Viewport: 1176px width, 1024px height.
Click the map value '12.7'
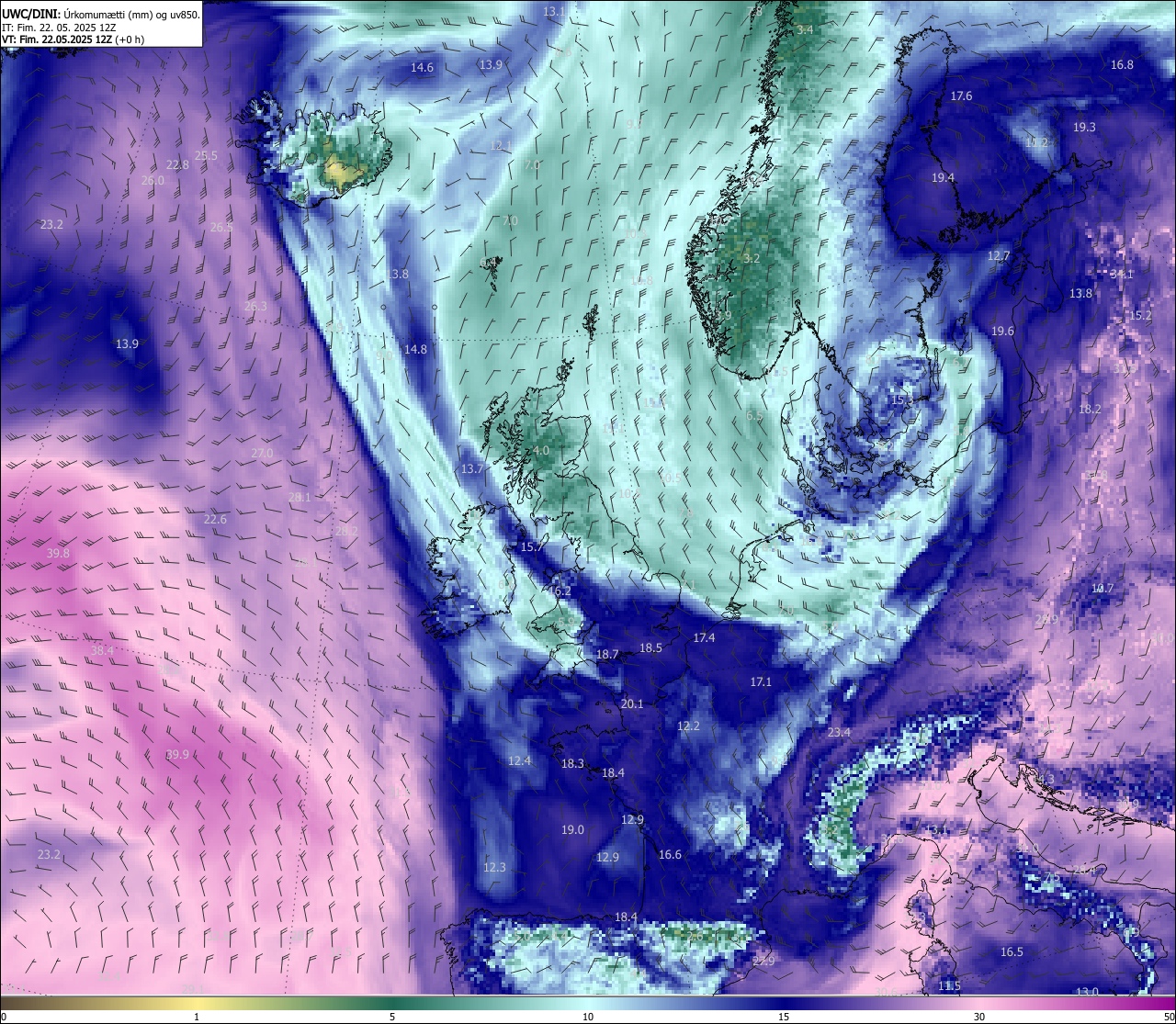(x=999, y=256)
